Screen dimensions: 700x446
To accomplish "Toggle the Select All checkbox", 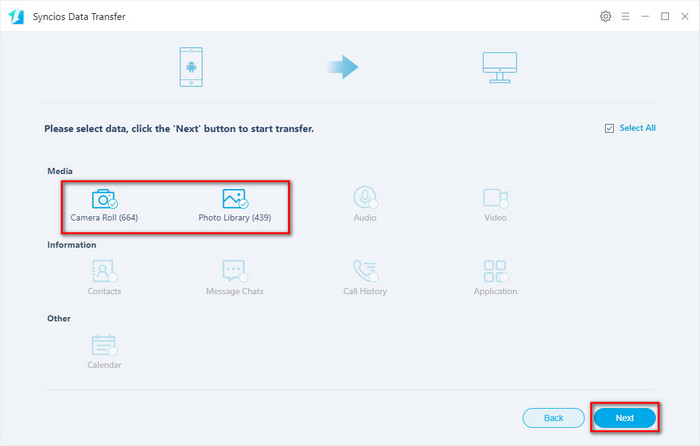I will tap(609, 129).
